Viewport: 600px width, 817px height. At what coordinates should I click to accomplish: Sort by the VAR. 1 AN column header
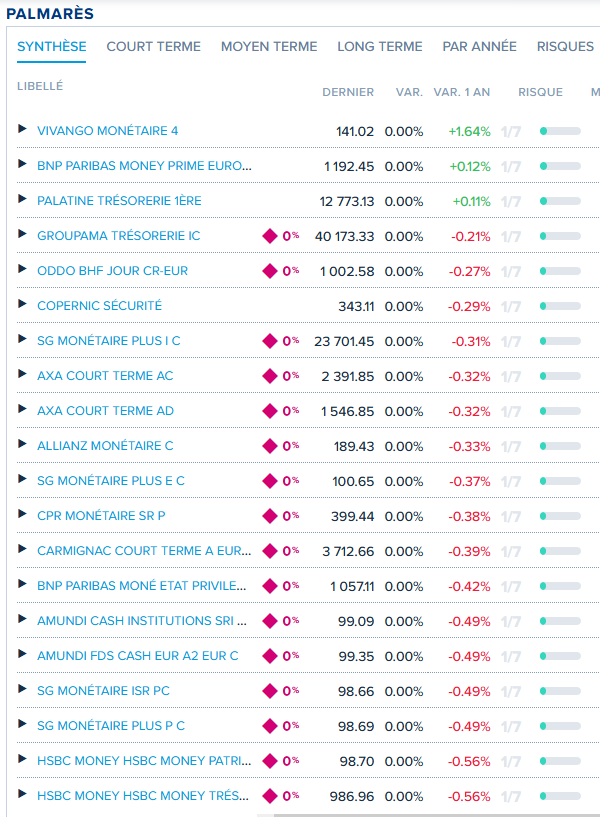[462, 92]
